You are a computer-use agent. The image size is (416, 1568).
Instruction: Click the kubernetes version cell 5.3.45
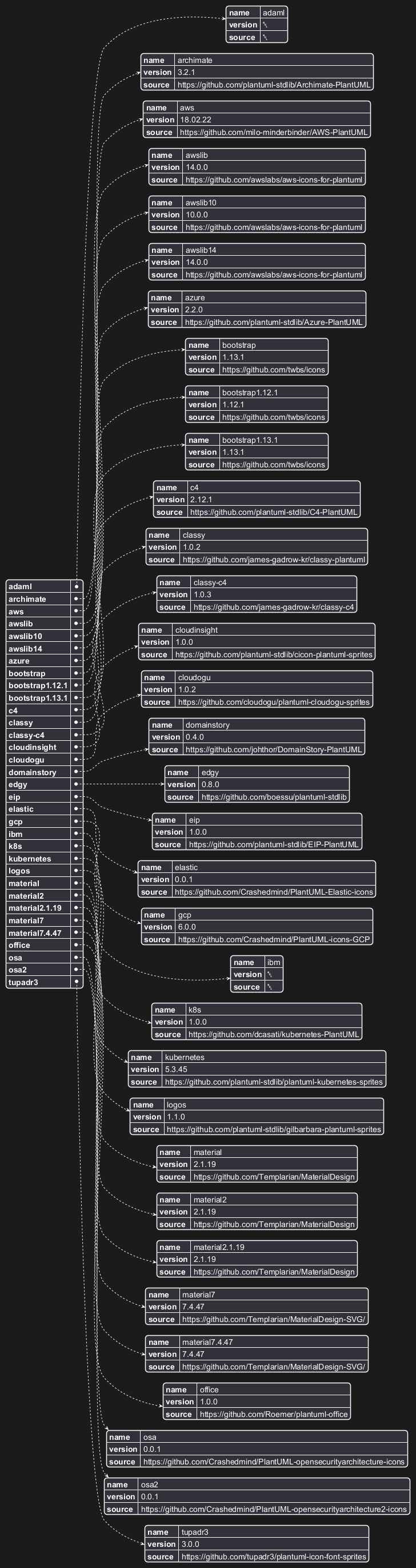[177, 1070]
